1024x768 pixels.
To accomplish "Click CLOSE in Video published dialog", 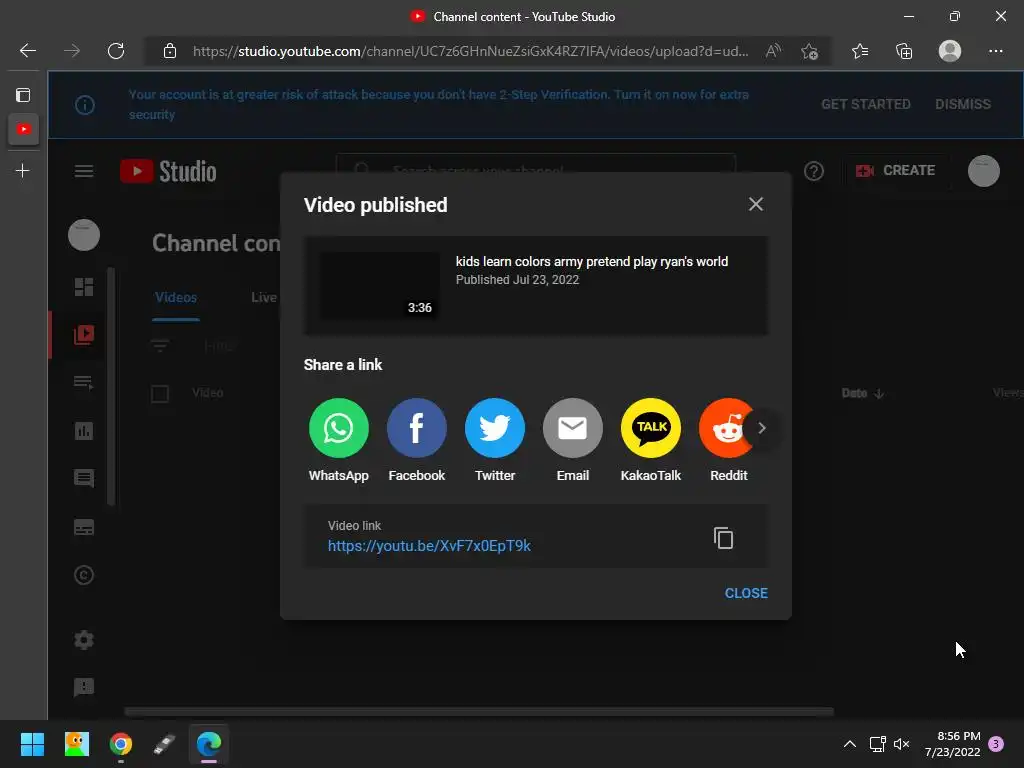I will (746, 593).
